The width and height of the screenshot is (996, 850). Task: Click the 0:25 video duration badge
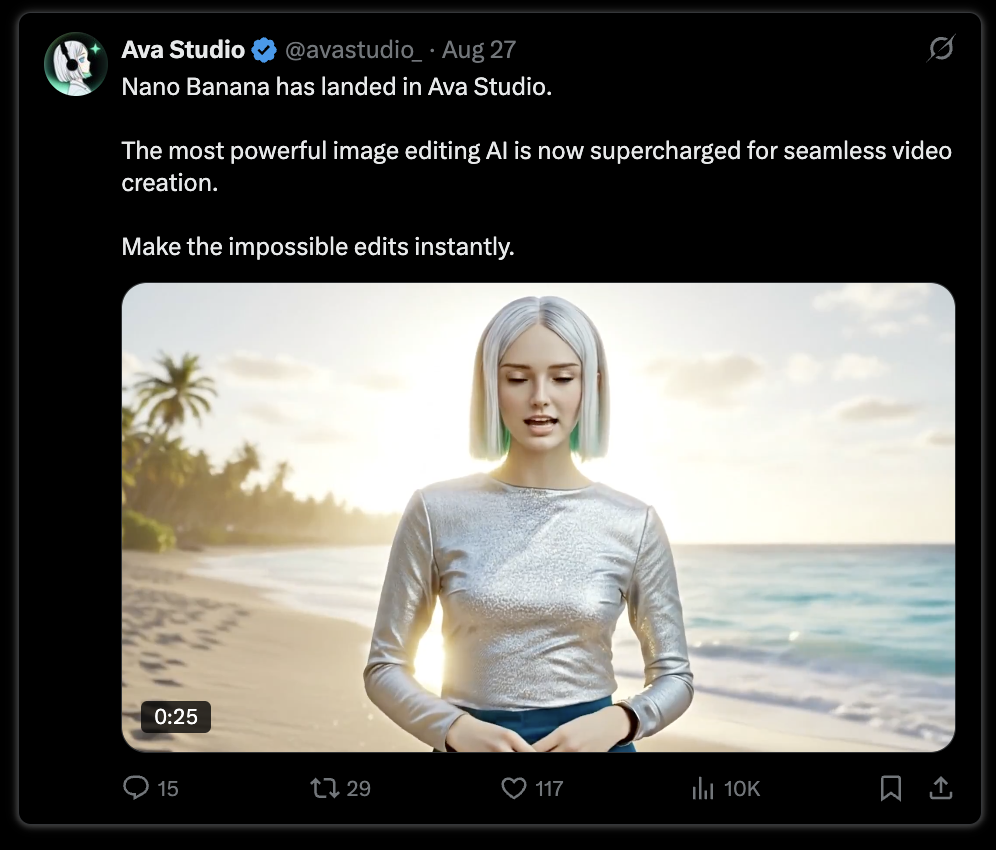click(176, 717)
